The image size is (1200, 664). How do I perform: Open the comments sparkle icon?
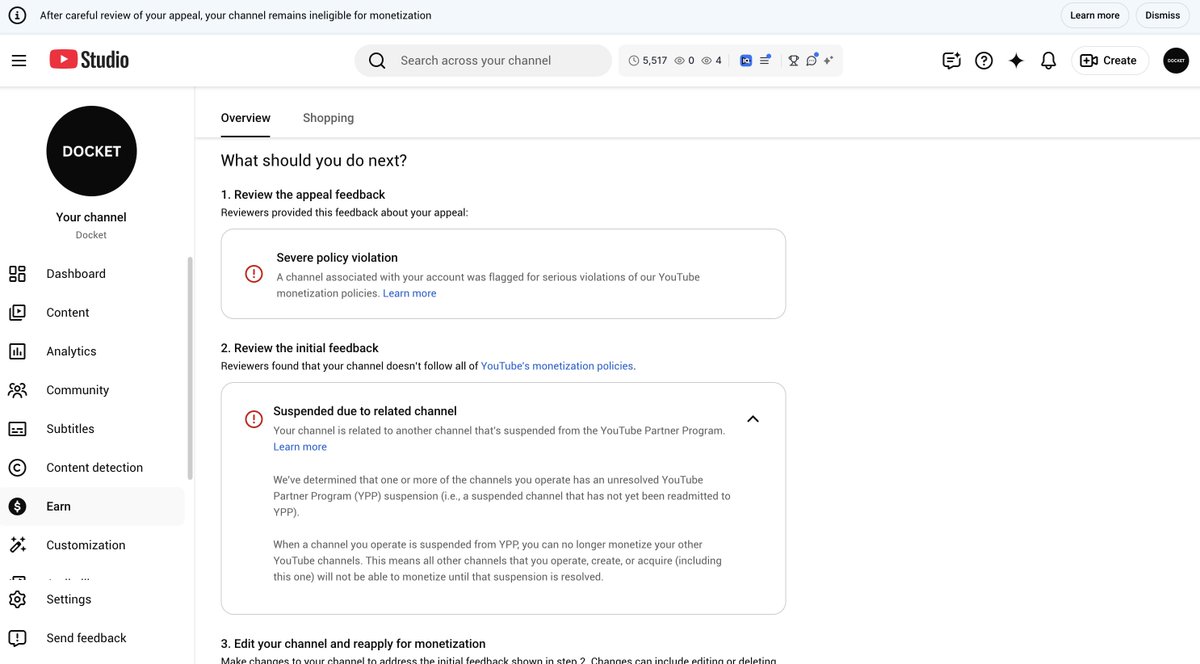point(952,60)
